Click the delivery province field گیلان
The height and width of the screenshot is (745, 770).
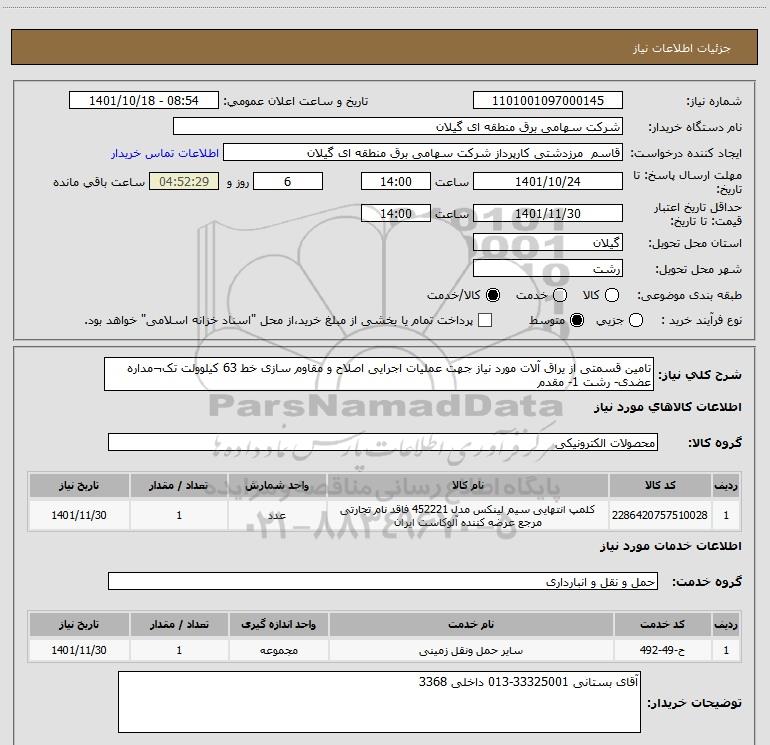coord(548,243)
